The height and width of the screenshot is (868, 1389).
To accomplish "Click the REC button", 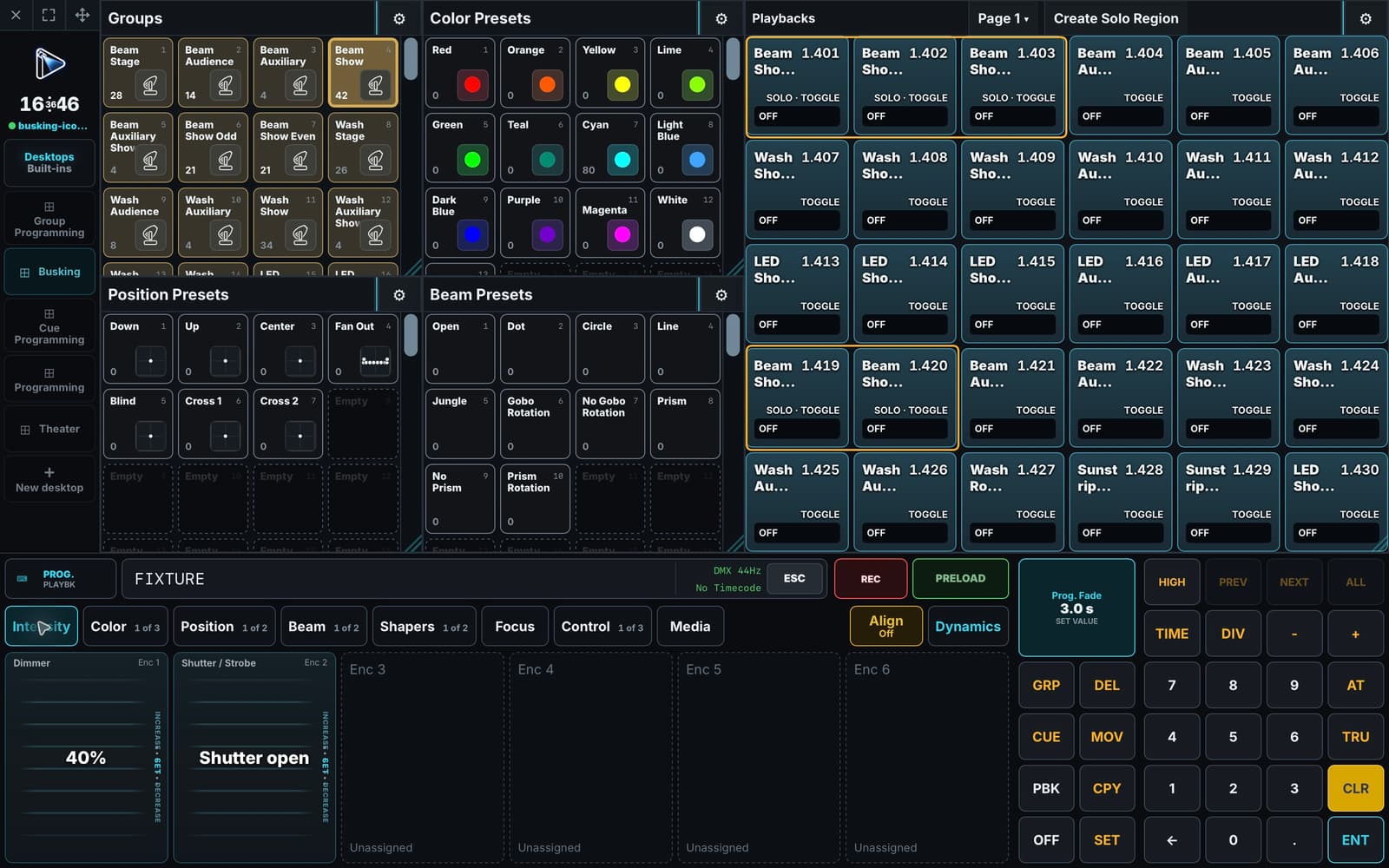I will (x=871, y=579).
